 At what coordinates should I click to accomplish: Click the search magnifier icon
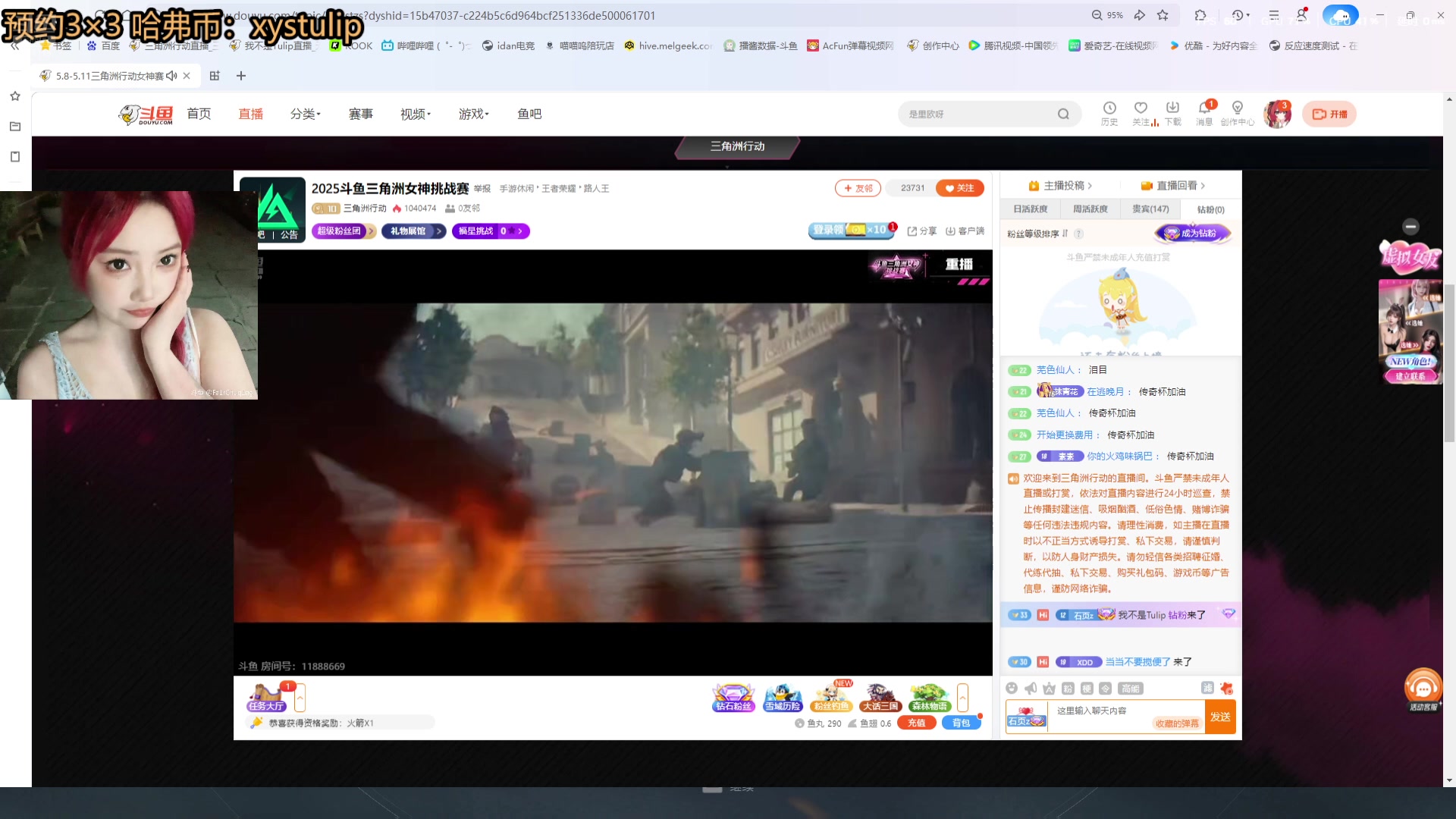pos(1063,114)
